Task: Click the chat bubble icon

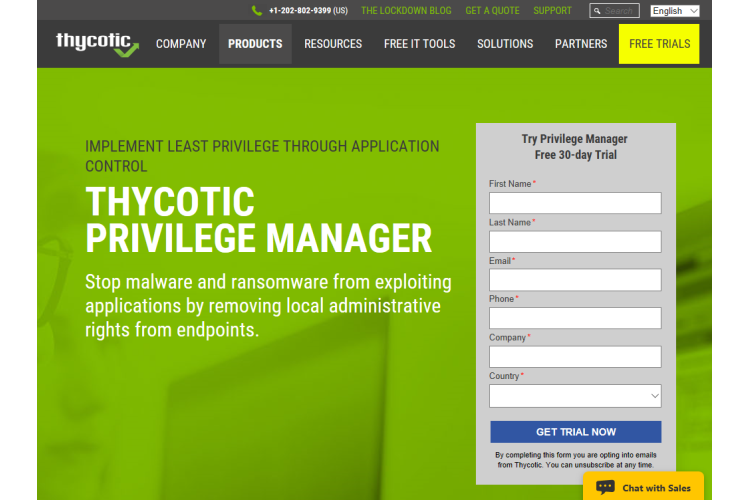Action: [x=604, y=487]
